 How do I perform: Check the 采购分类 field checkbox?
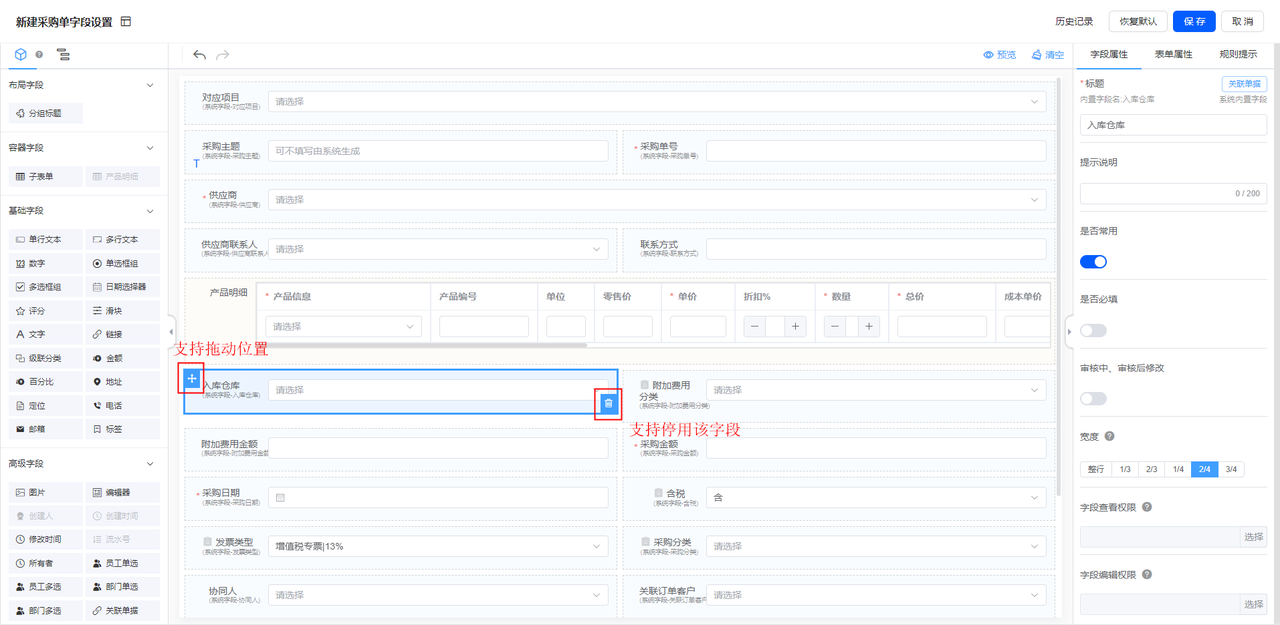(644, 542)
